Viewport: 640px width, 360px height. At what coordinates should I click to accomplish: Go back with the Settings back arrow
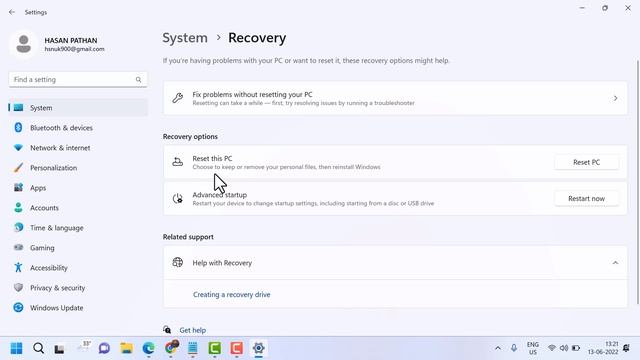point(12,12)
